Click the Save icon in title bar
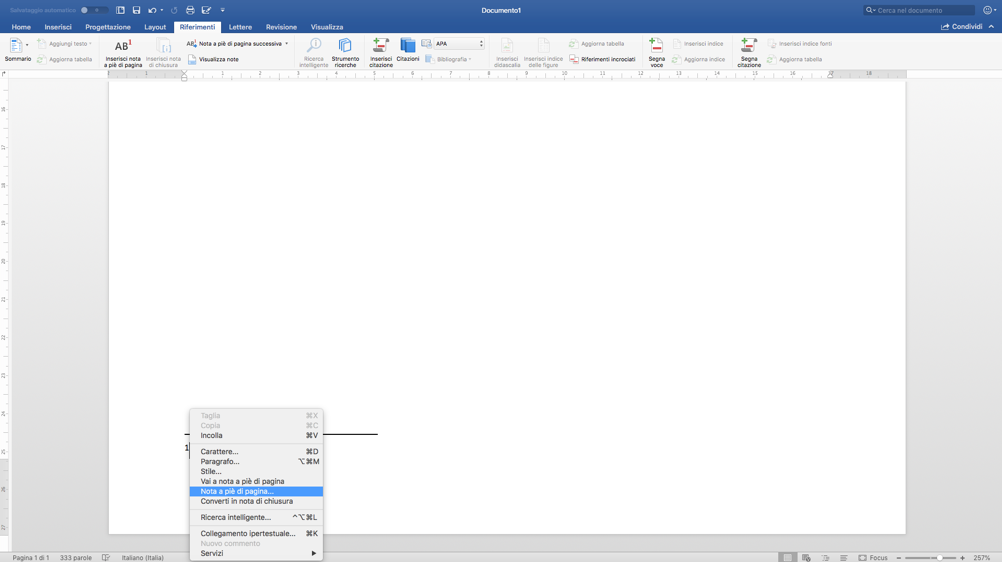 pyautogui.click(x=136, y=10)
